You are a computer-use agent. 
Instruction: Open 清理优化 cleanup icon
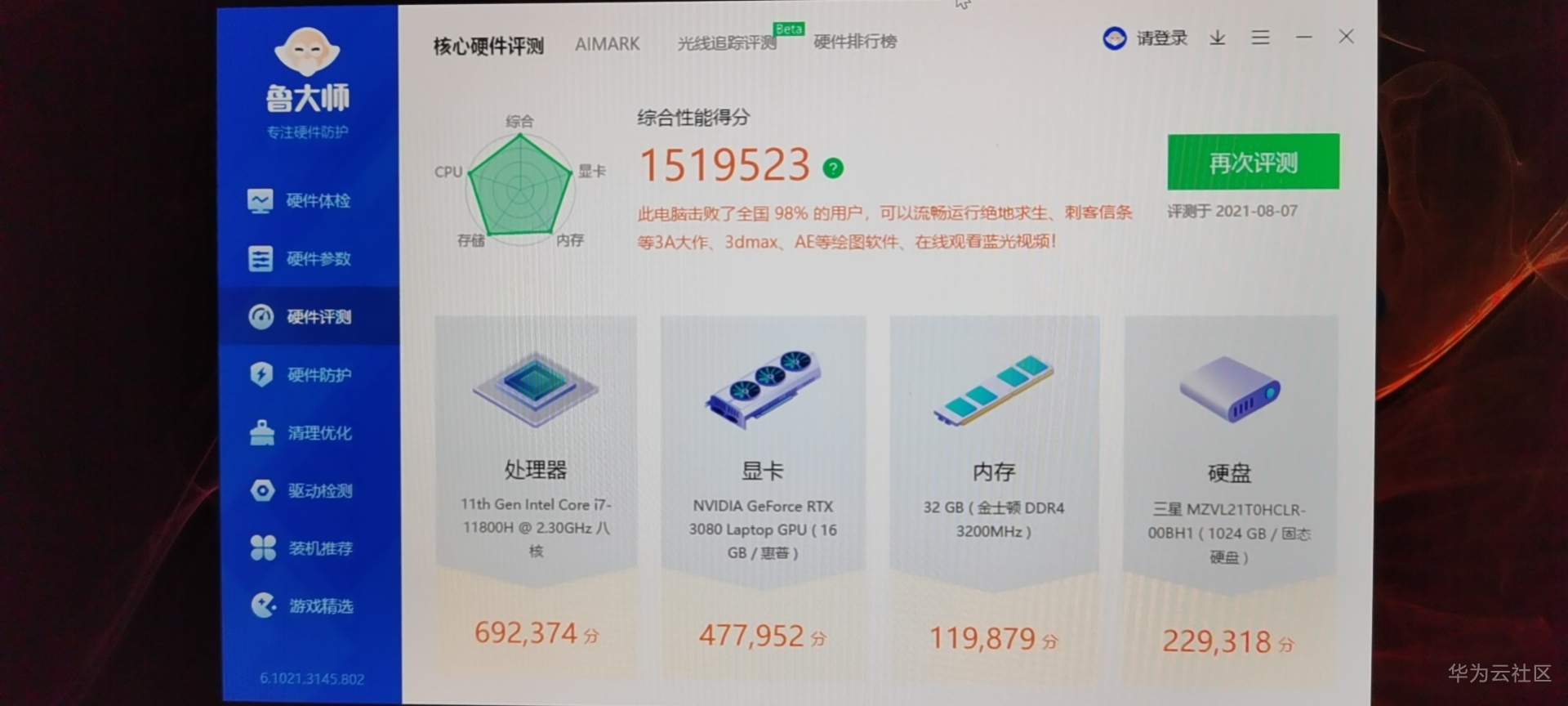[x=262, y=432]
